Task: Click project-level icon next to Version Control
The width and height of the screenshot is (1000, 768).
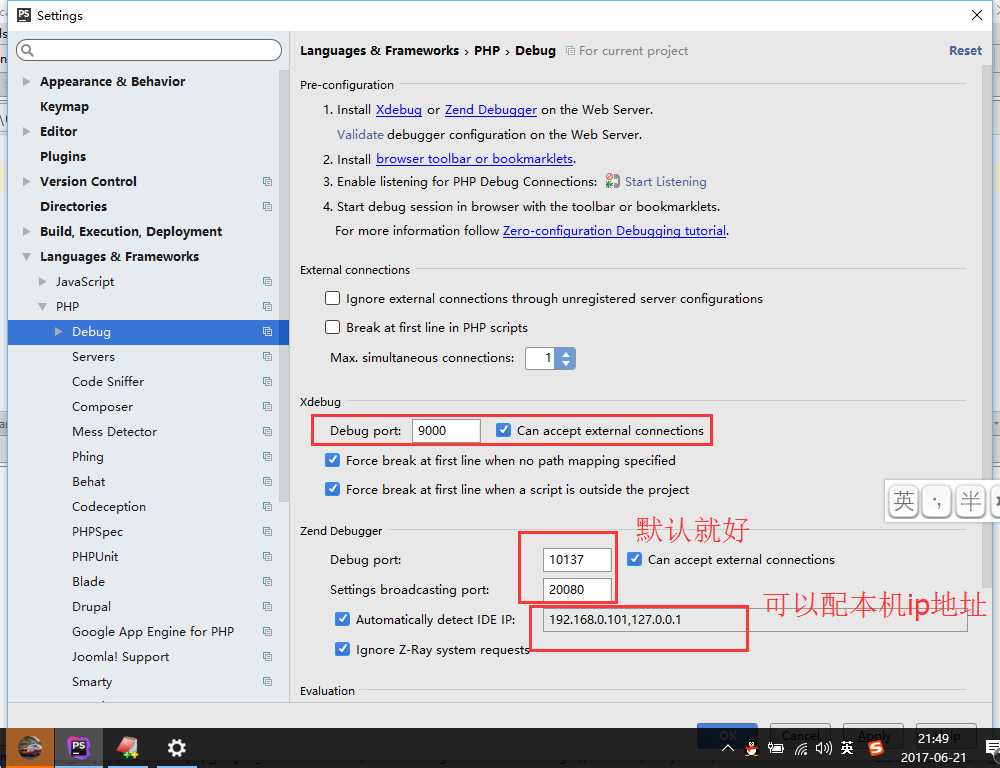Action: [267, 182]
